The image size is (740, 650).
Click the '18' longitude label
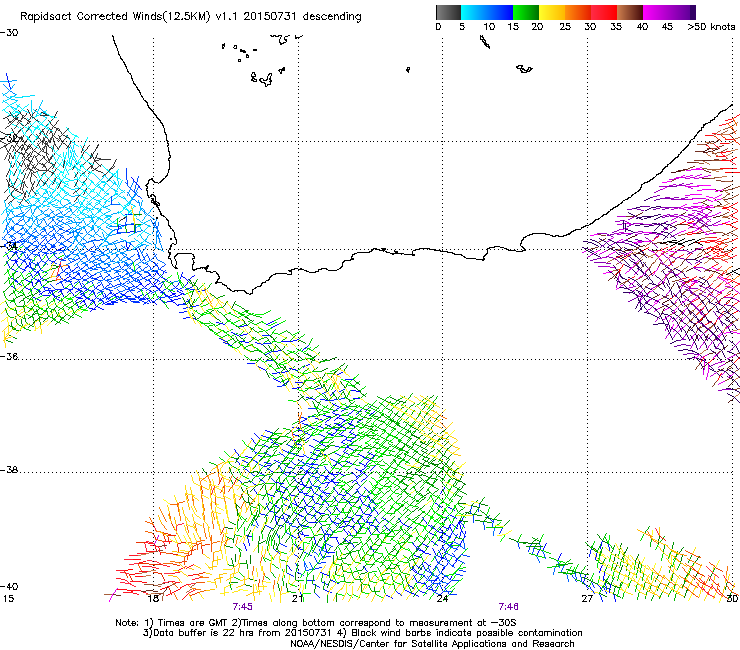tap(153, 599)
